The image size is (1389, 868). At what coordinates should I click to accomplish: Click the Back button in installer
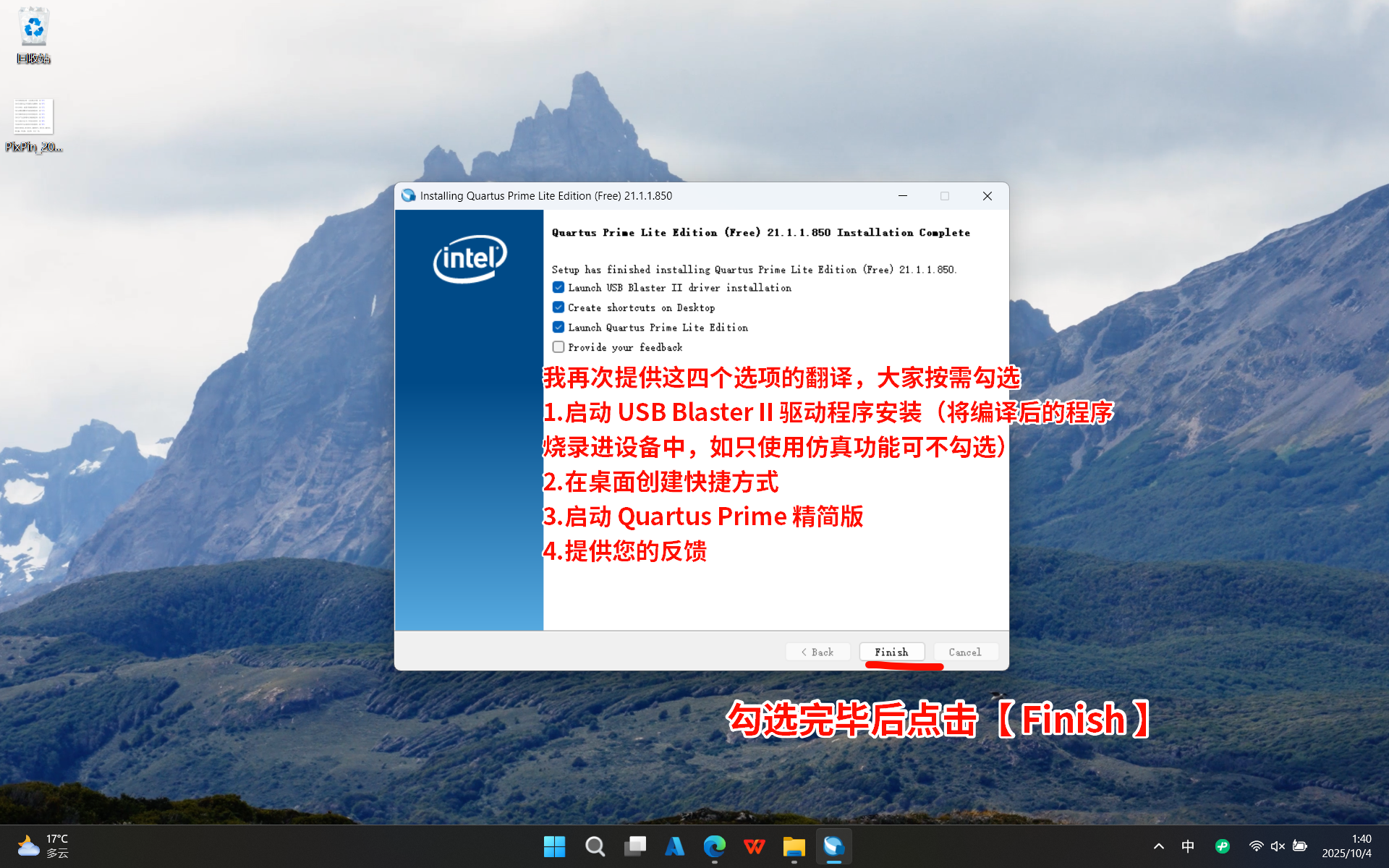(817, 652)
